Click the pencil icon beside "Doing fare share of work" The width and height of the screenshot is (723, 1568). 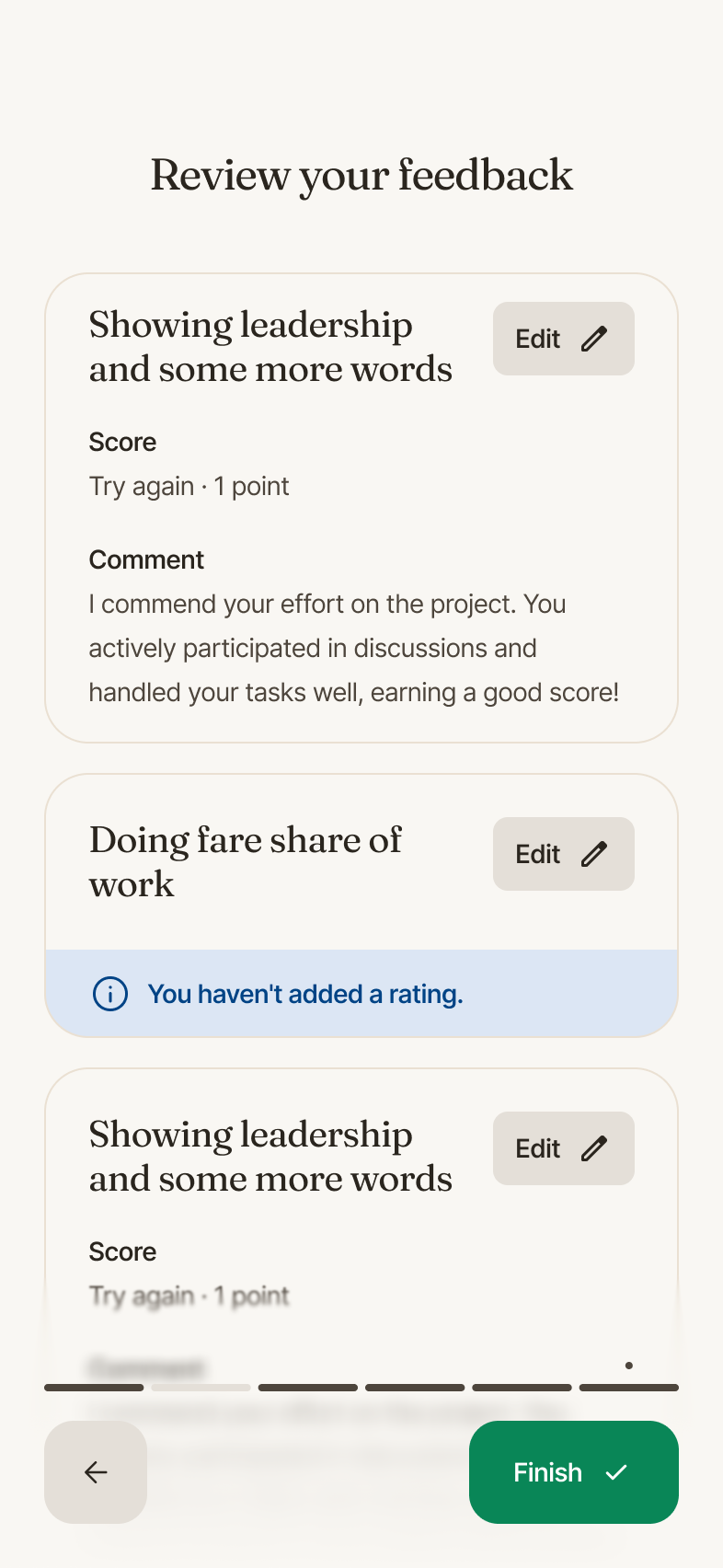(594, 854)
